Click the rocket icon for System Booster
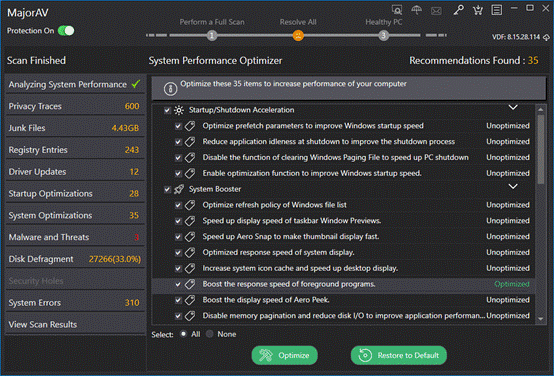The width and height of the screenshot is (554, 376). pyautogui.click(x=179, y=189)
